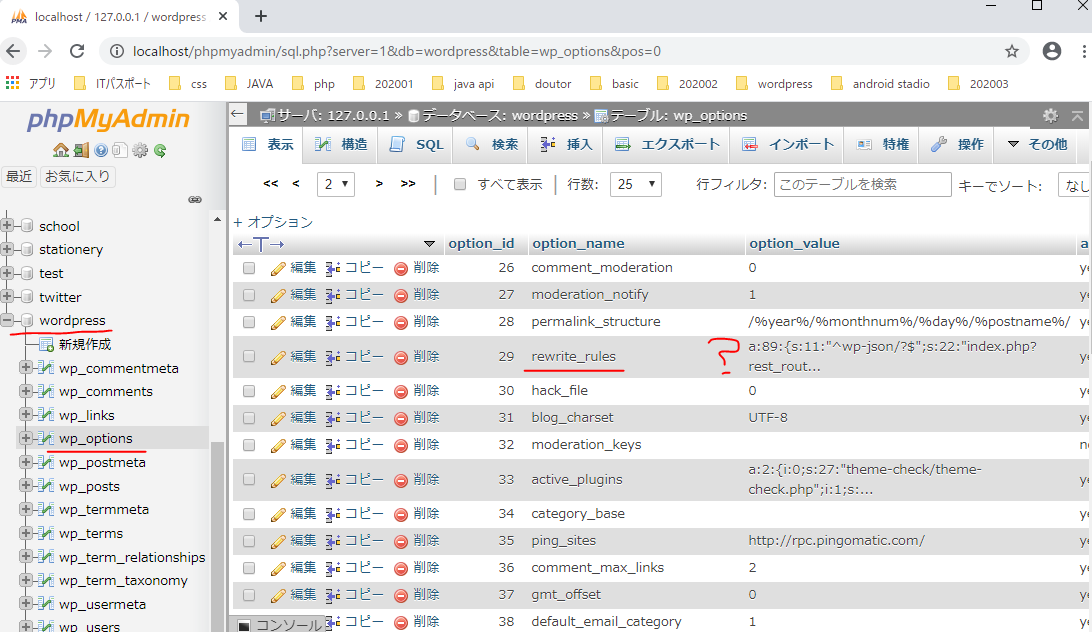The image size is (1092, 632).
Task: Open the 行数 row count dropdown
Action: [x=635, y=184]
